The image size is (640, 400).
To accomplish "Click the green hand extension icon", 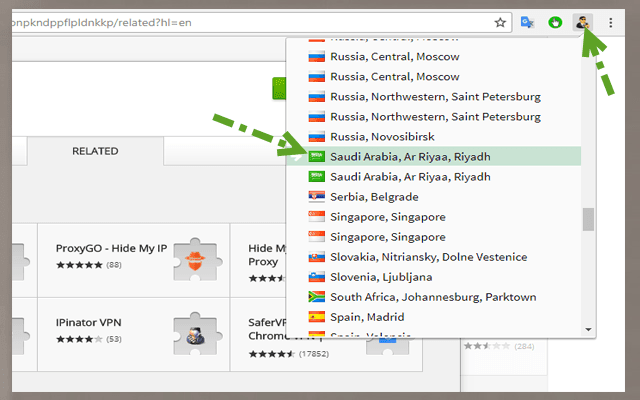I will [553, 22].
